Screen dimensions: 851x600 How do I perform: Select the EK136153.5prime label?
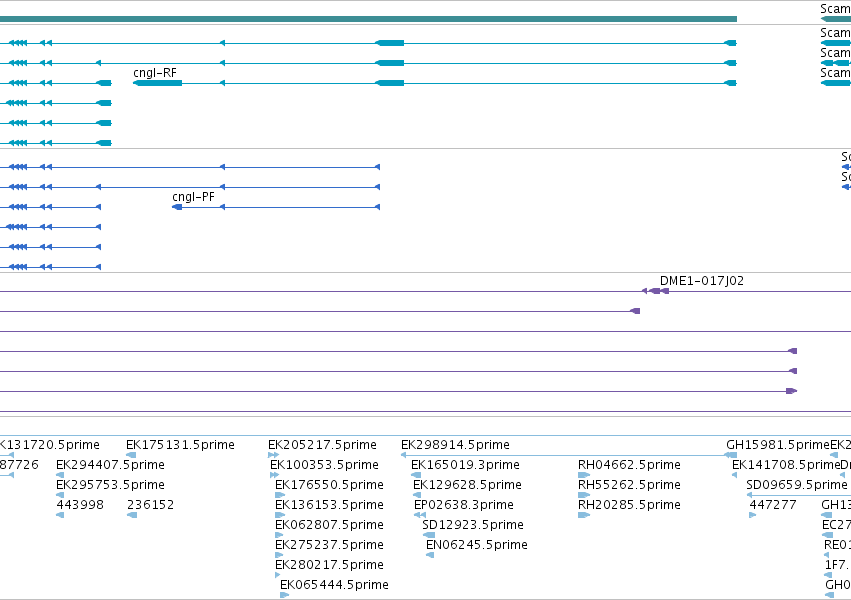[x=329, y=505]
